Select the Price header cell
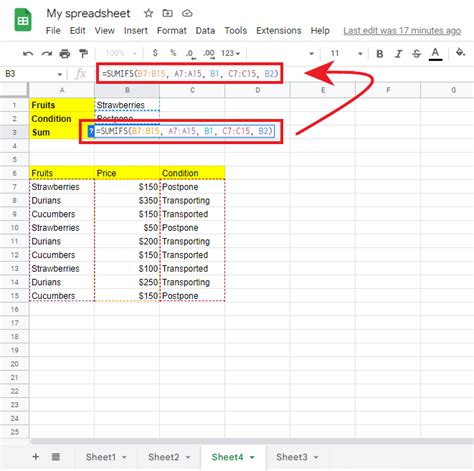Screen dimensions: 474x471 click(127, 173)
